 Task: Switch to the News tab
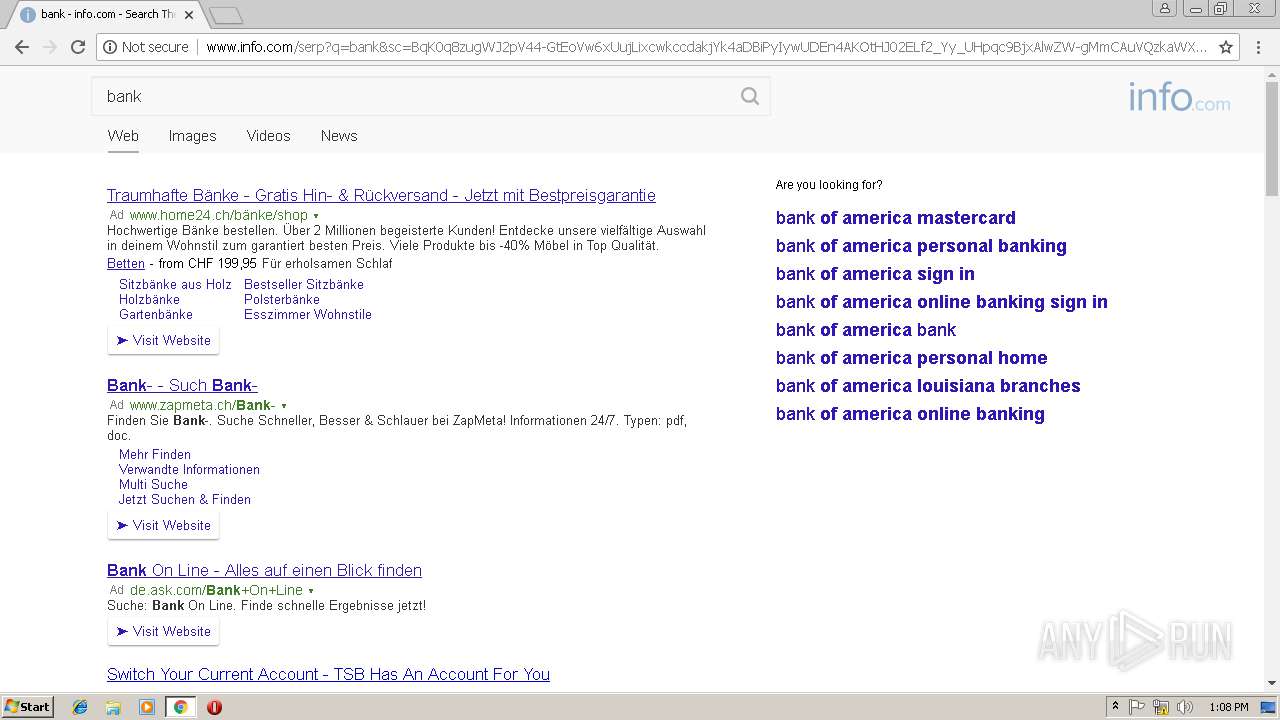339,136
